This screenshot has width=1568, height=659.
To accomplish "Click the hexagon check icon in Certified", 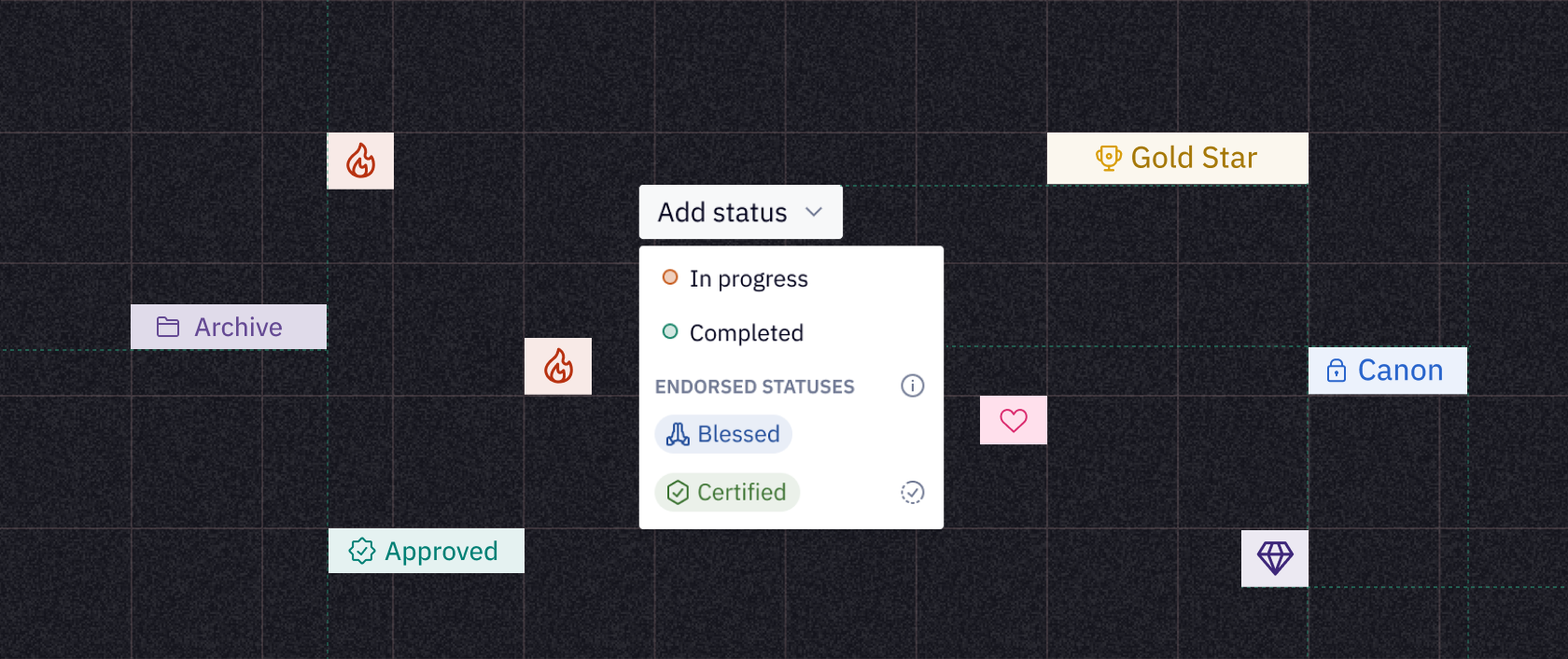I will (678, 492).
